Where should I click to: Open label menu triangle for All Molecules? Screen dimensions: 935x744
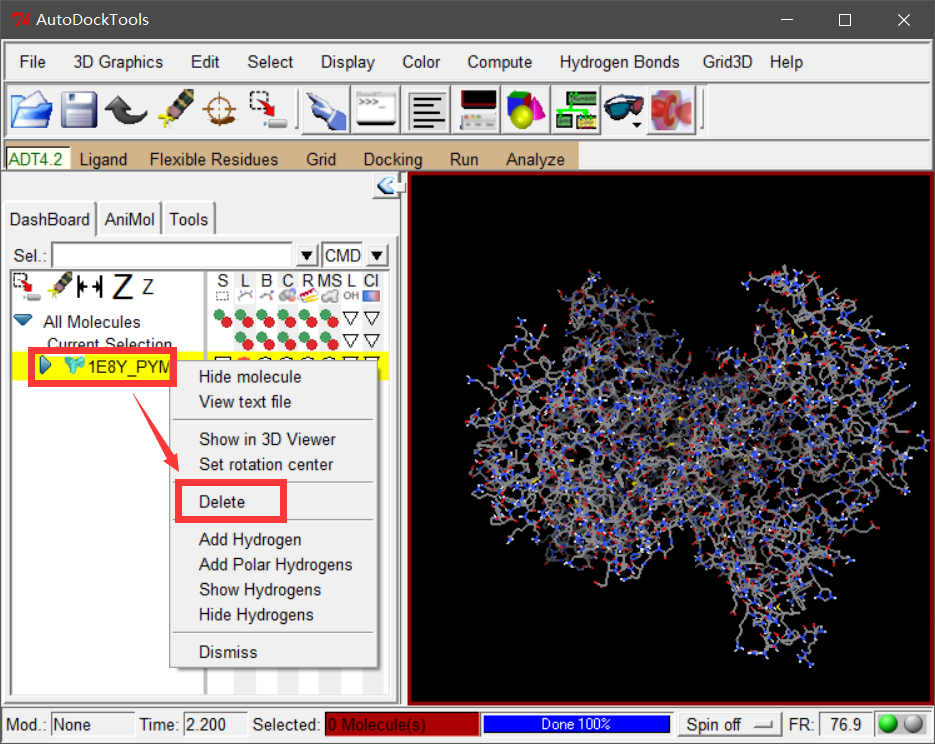[351, 318]
